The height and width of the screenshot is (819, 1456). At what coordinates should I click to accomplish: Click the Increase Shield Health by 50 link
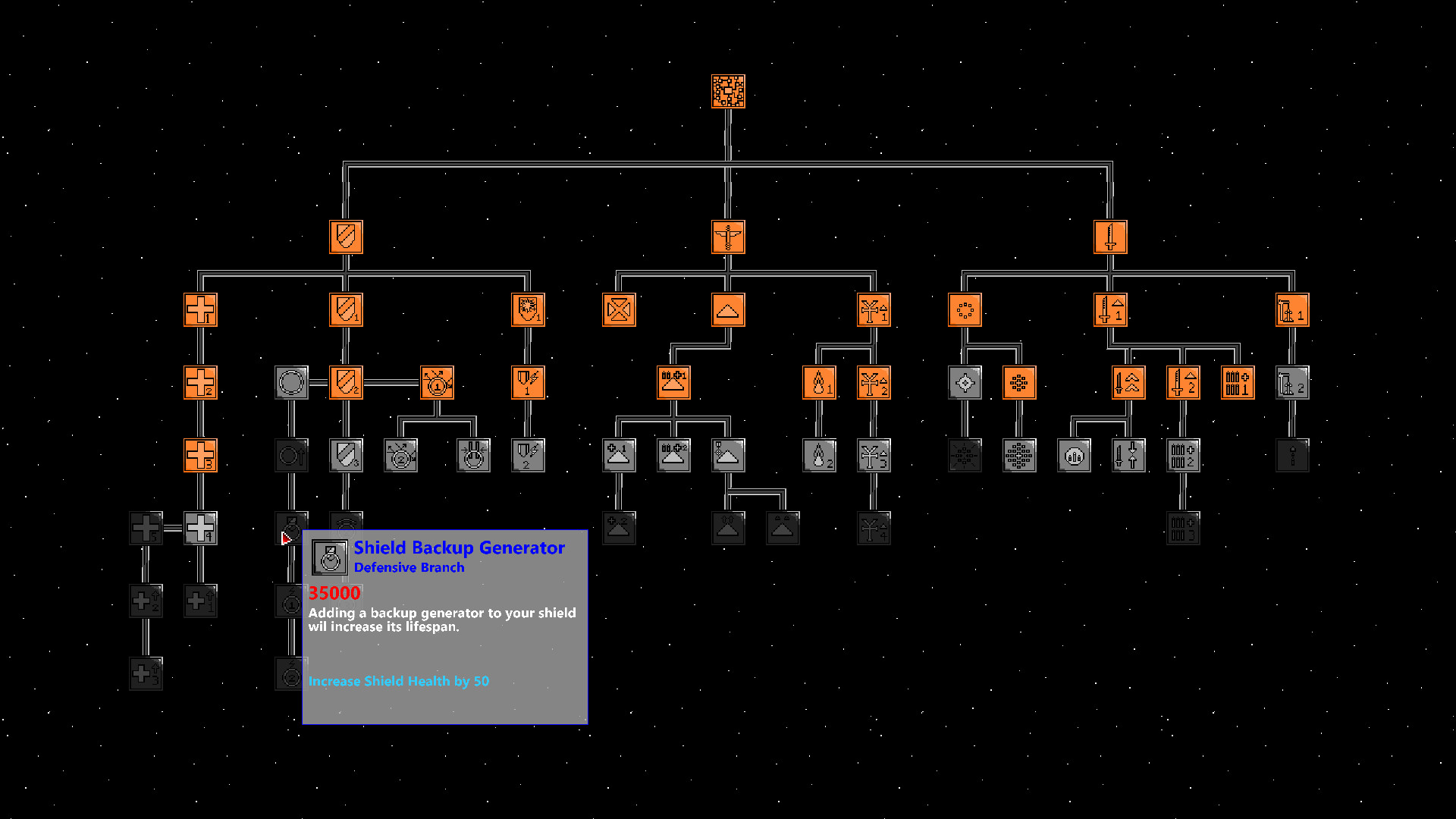coord(397,681)
